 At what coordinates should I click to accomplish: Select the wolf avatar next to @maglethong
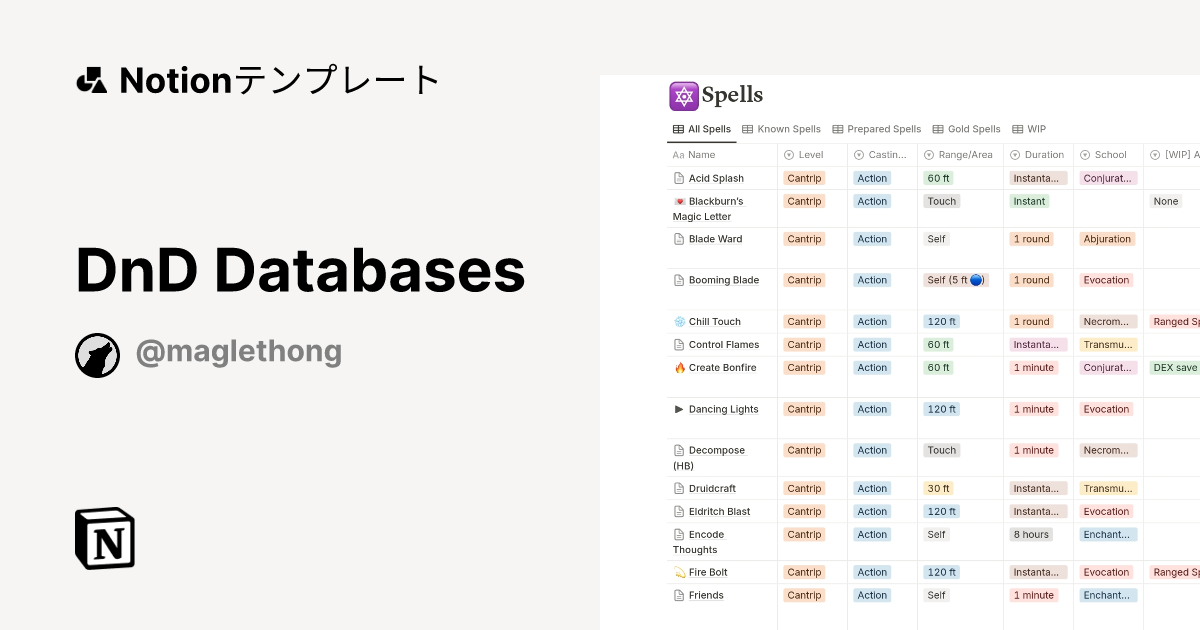click(x=97, y=355)
